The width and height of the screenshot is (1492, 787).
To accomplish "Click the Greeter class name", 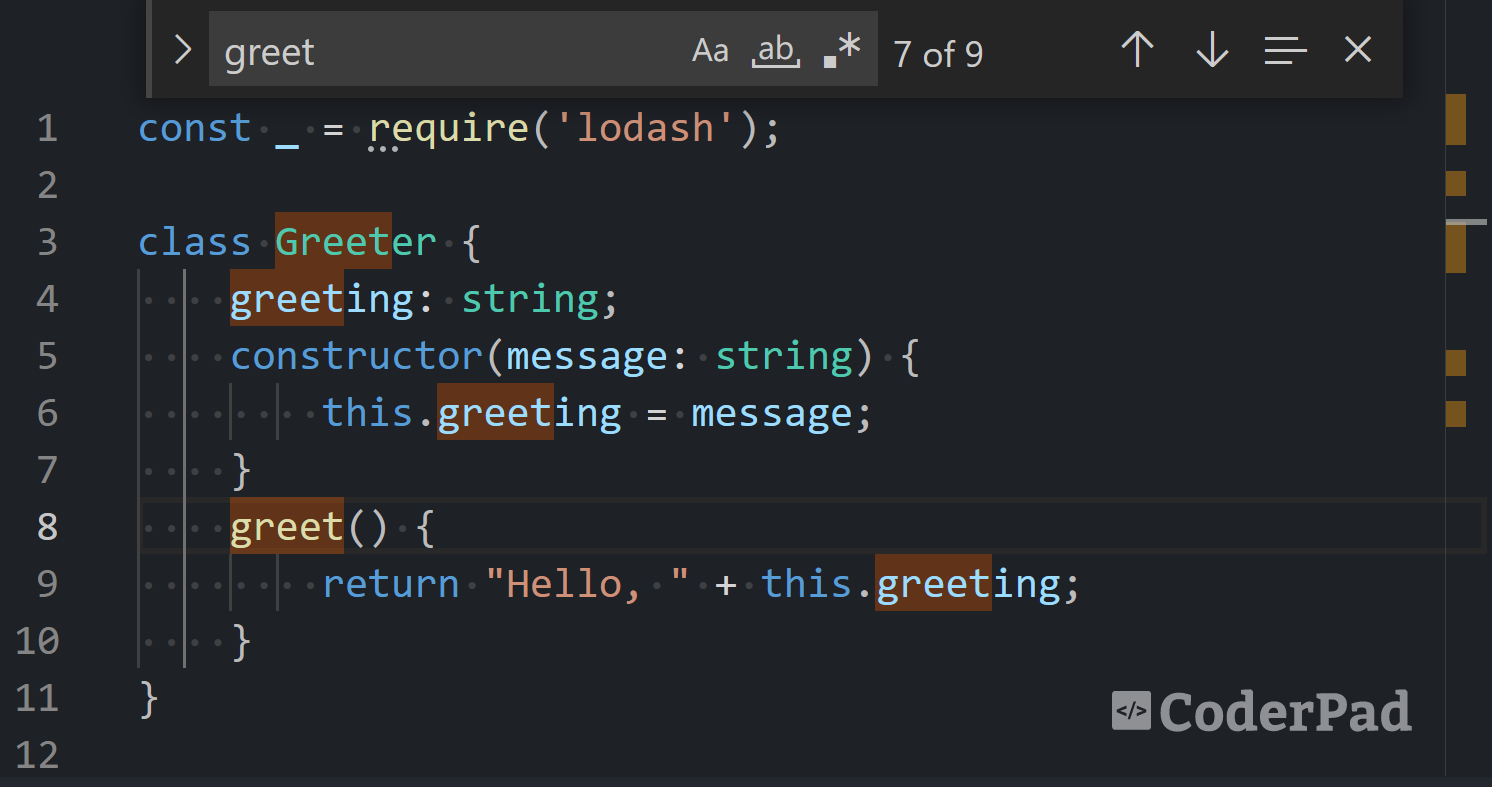I will click(355, 242).
